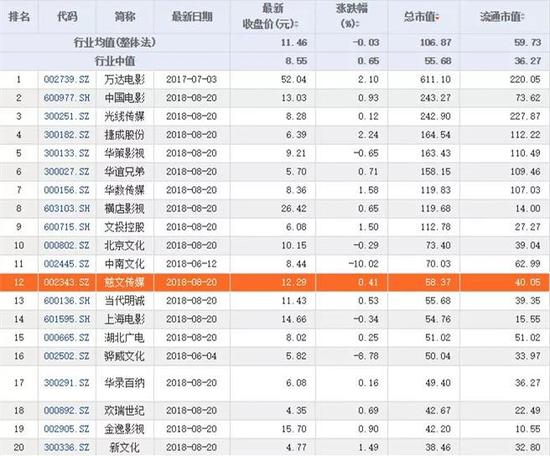The height and width of the screenshot is (456, 550).
Task: Select the name cell 北京文化
Action: pos(125,246)
